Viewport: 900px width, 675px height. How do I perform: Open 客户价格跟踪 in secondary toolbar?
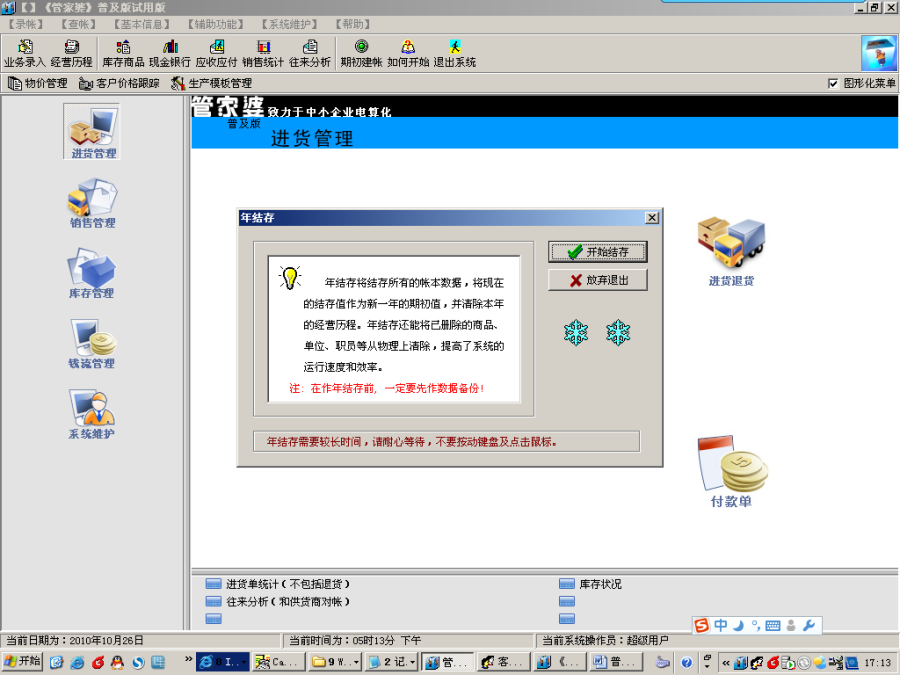[119, 83]
